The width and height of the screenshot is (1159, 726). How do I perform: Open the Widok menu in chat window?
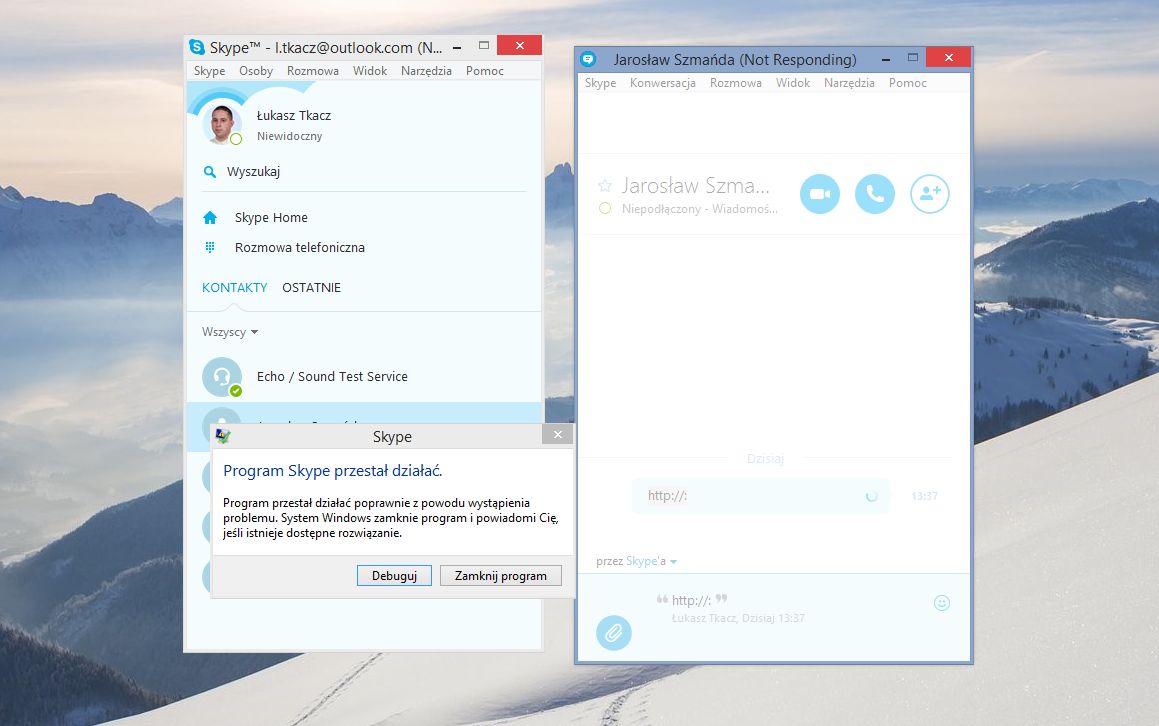point(792,83)
